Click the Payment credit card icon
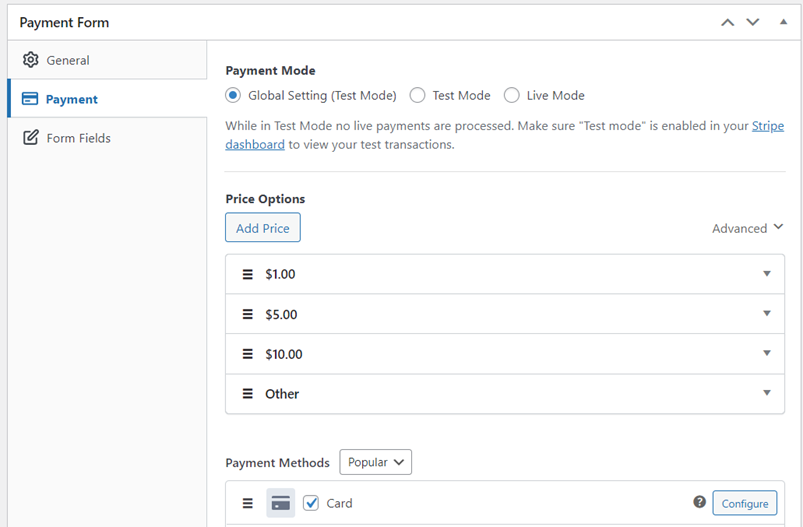The image size is (803, 527). 30,98
